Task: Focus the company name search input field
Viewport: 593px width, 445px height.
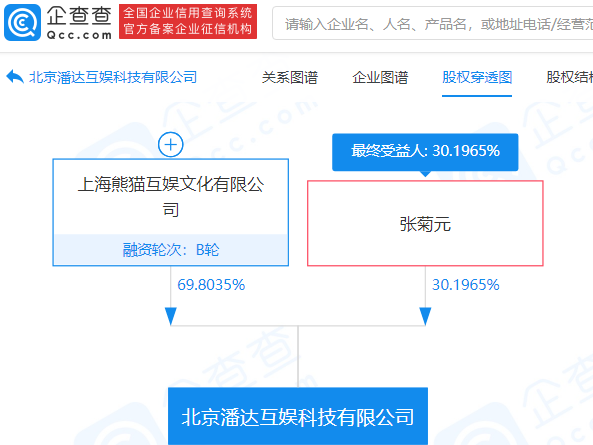Action: pyautogui.click(x=433, y=23)
